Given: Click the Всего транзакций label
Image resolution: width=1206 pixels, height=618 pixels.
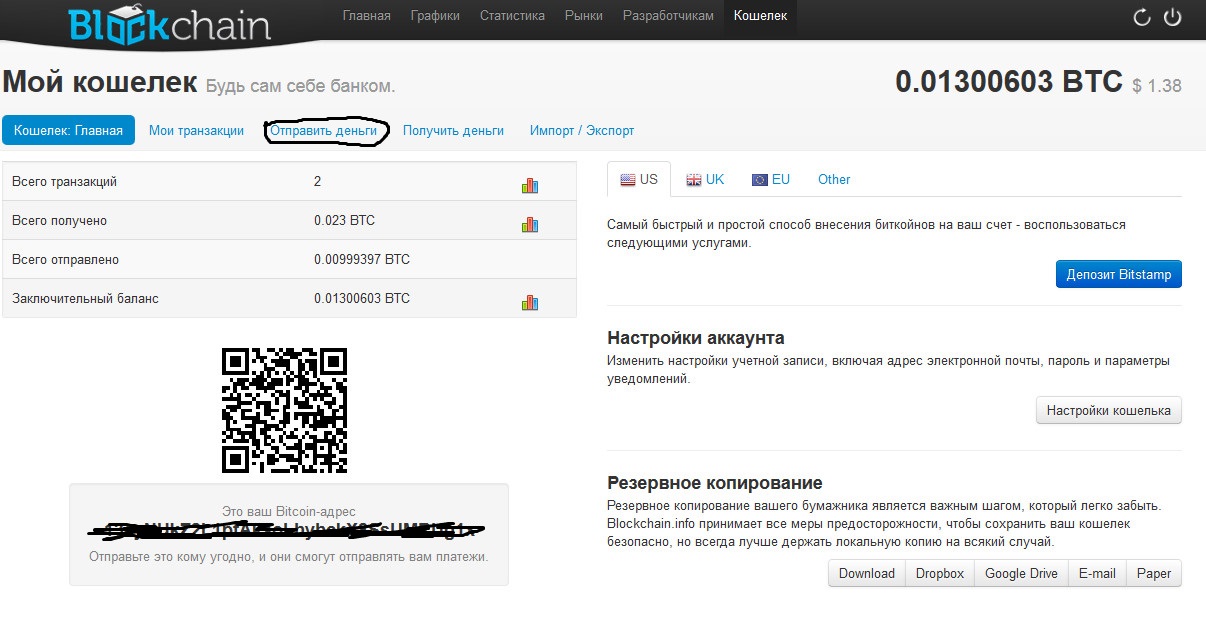Looking at the screenshot, I should (65, 181).
